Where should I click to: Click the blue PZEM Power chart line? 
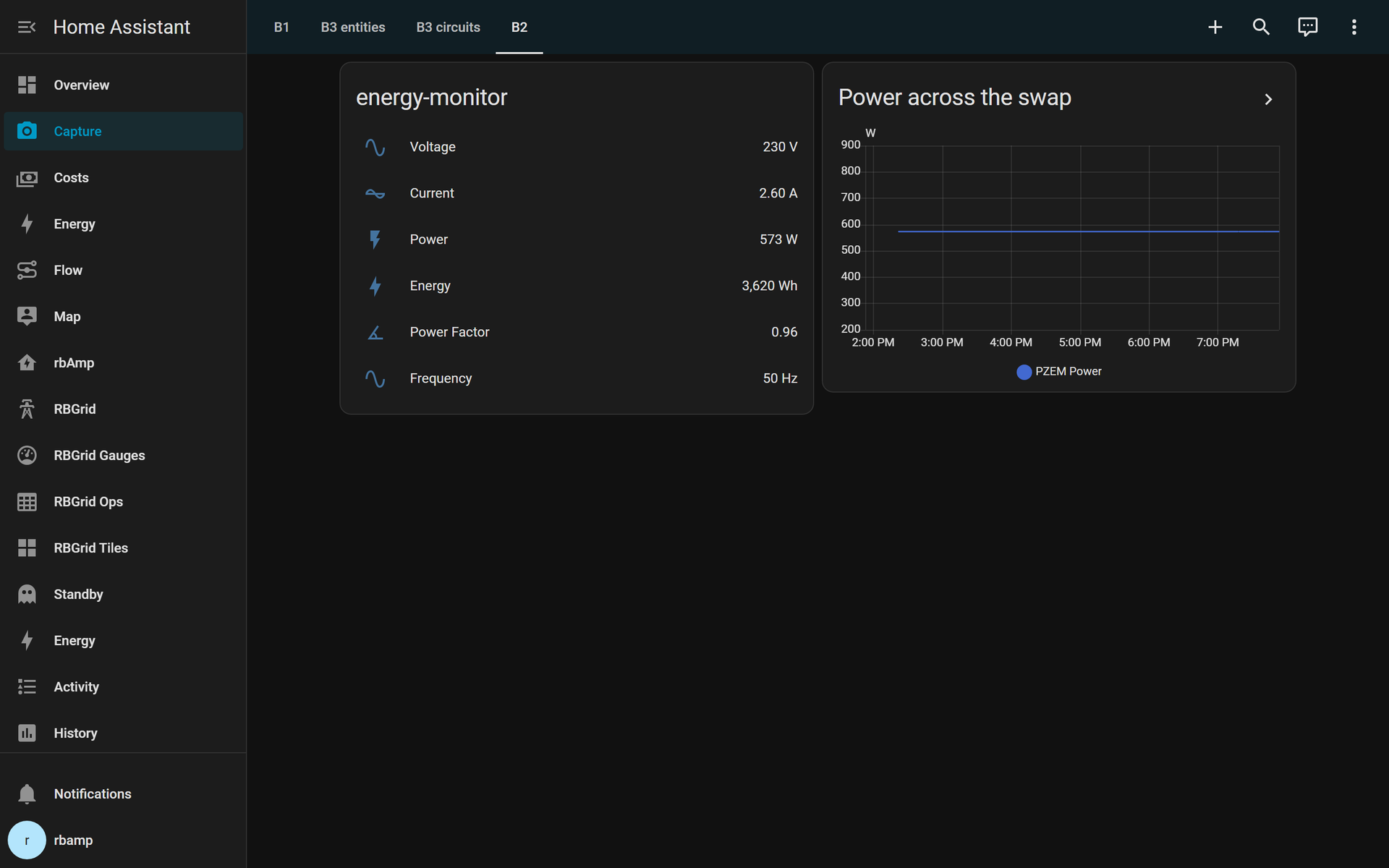point(1088,231)
